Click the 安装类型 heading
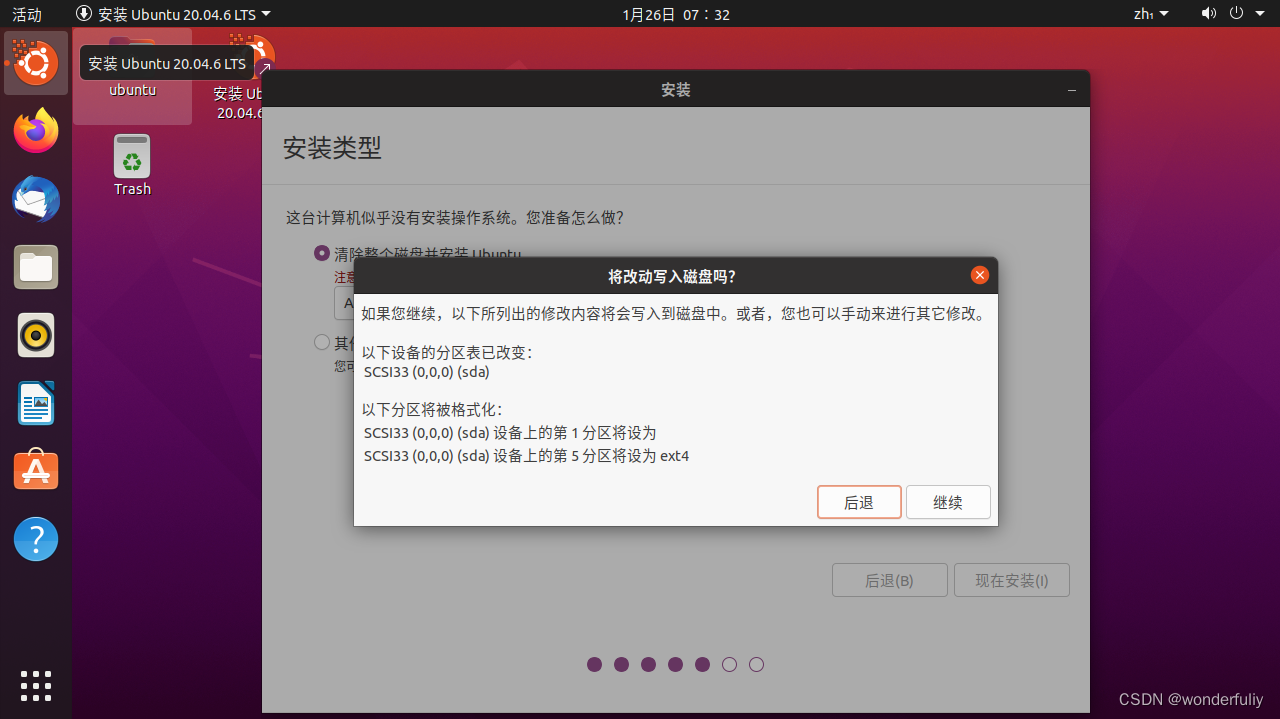1280x719 pixels. coord(332,149)
